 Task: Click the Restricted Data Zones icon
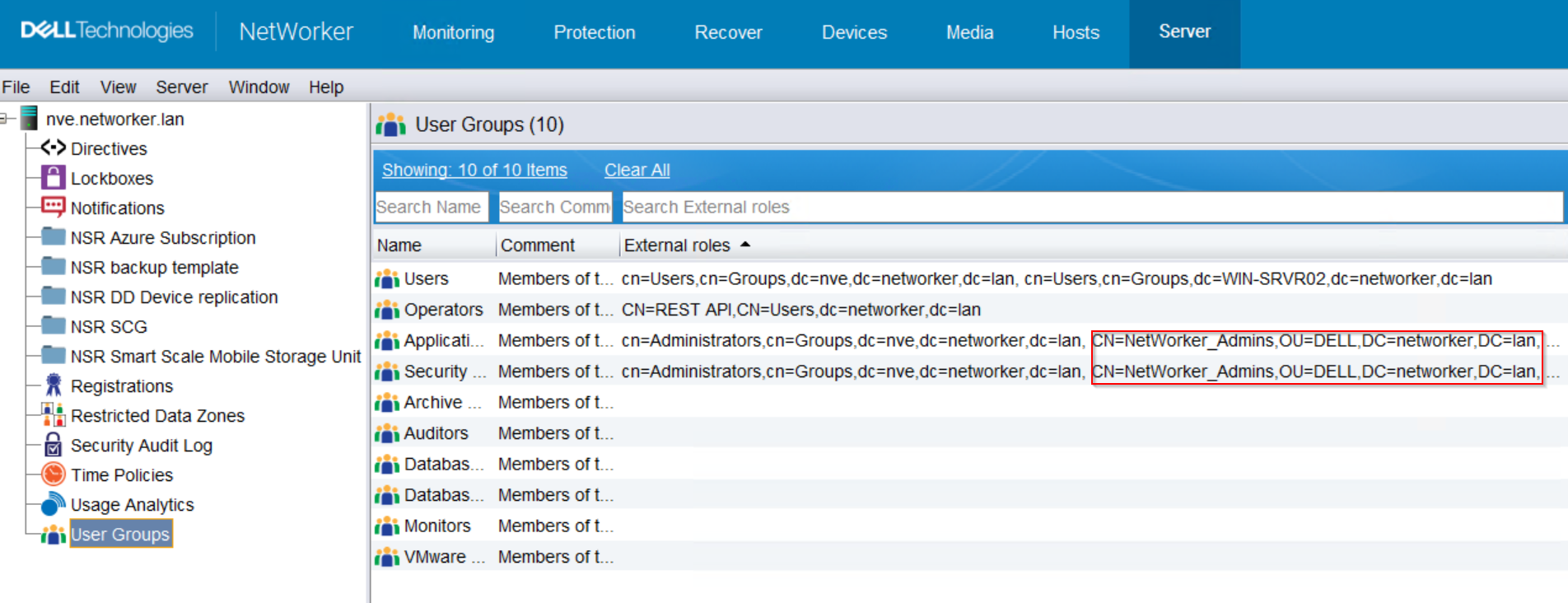(x=54, y=415)
